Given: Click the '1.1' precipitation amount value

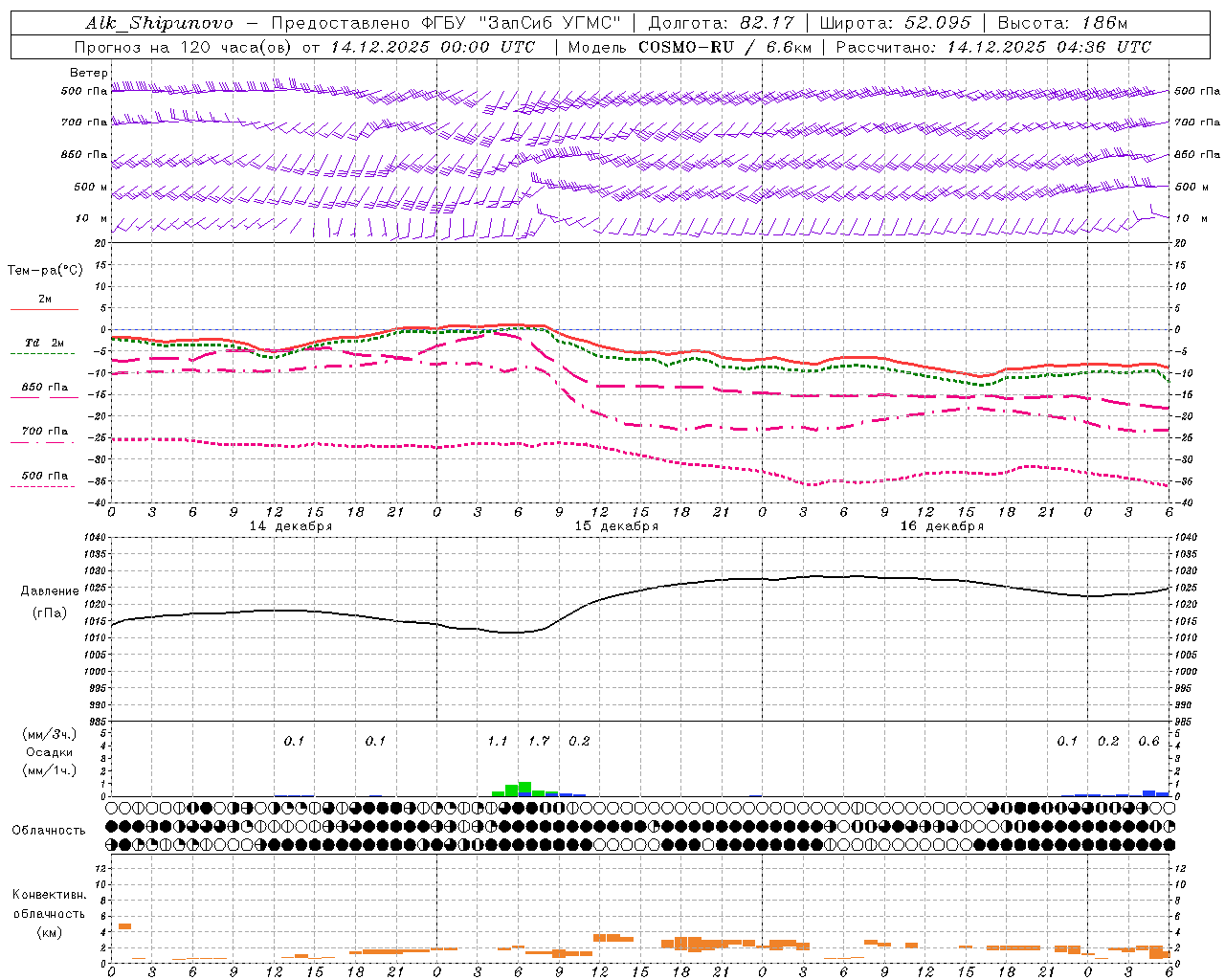Looking at the screenshot, I should [x=498, y=741].
